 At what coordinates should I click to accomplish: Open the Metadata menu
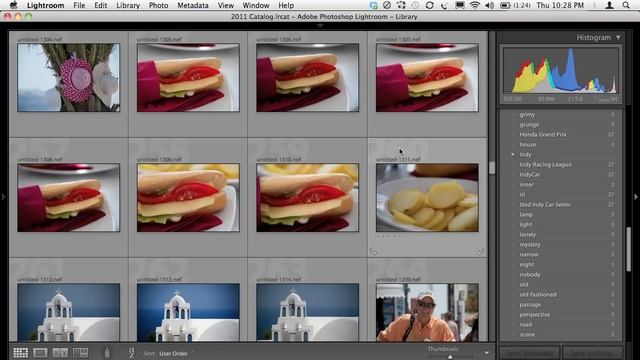(x=193, y=5)
